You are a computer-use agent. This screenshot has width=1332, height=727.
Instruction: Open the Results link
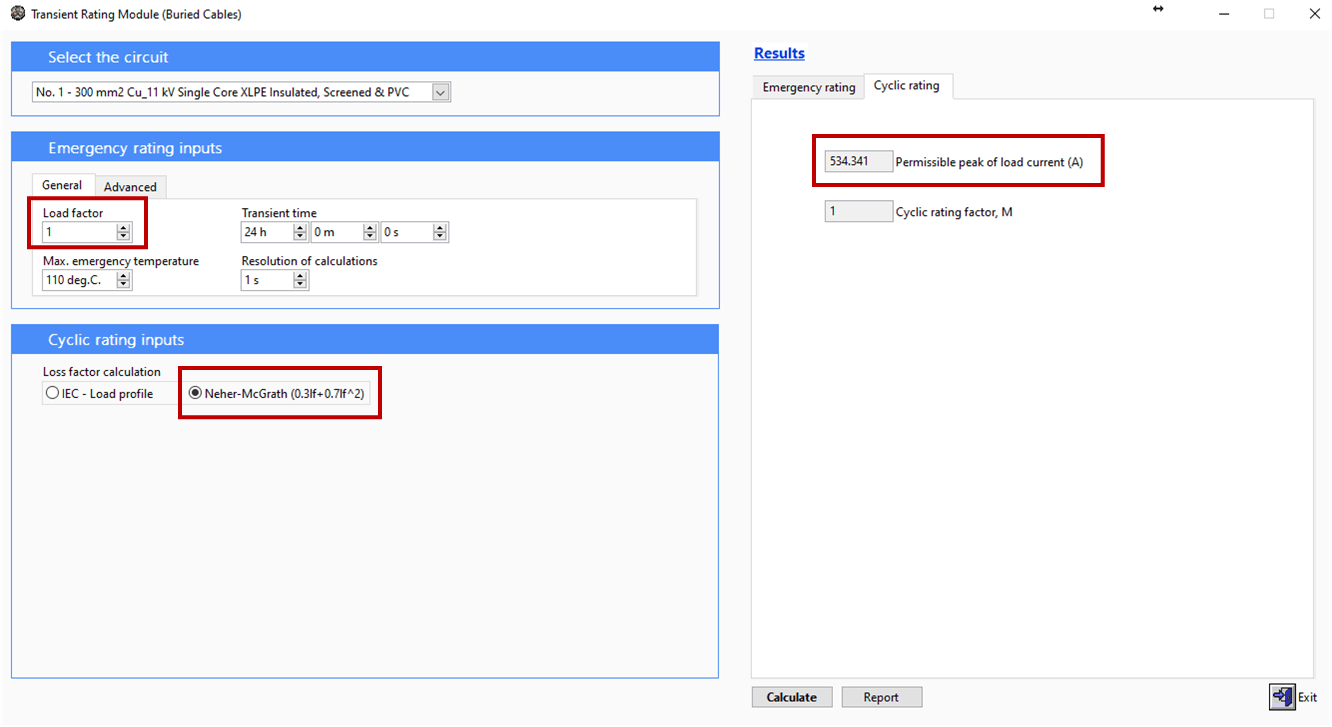coord(779,54)
